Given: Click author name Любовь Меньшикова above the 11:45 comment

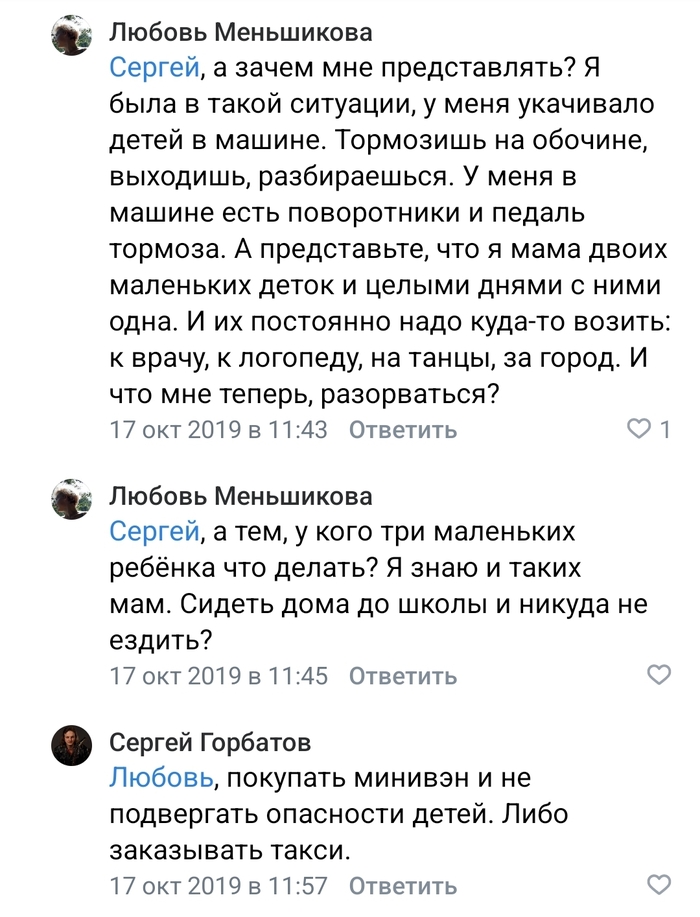Looking at the screenshot, I should pyautogui.click(x=240, y=497).
